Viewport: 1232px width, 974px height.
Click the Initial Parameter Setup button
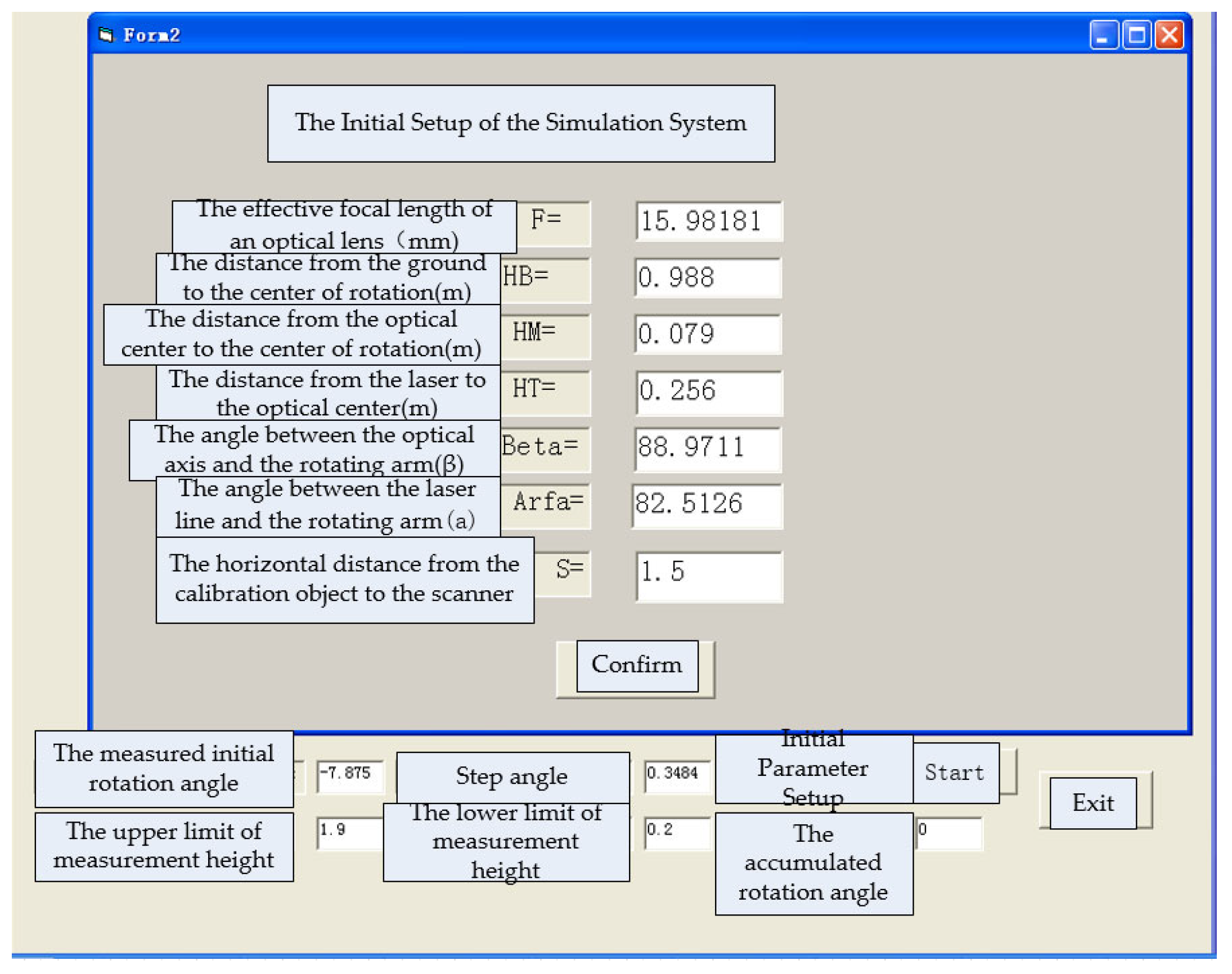[813, 768]
